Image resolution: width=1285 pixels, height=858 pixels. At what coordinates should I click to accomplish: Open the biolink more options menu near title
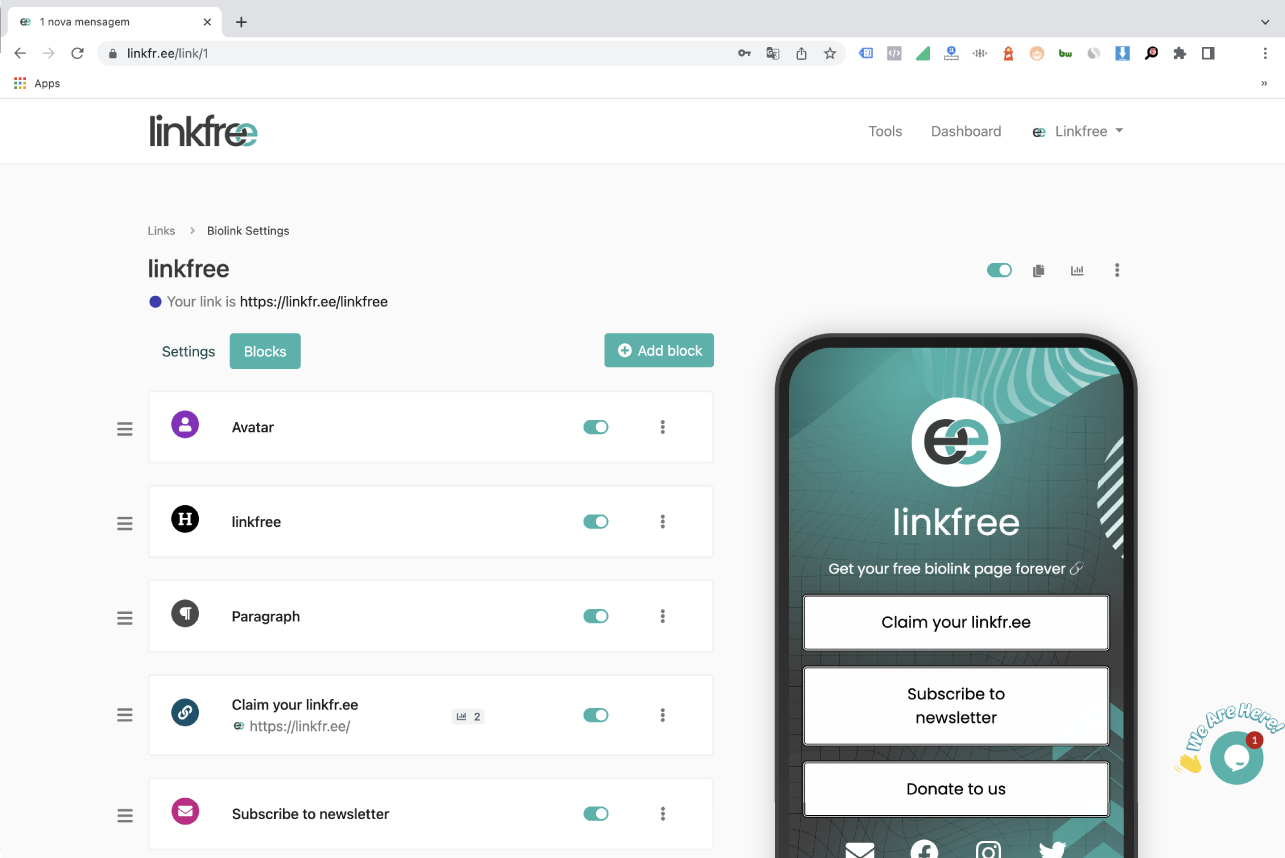1117,270
